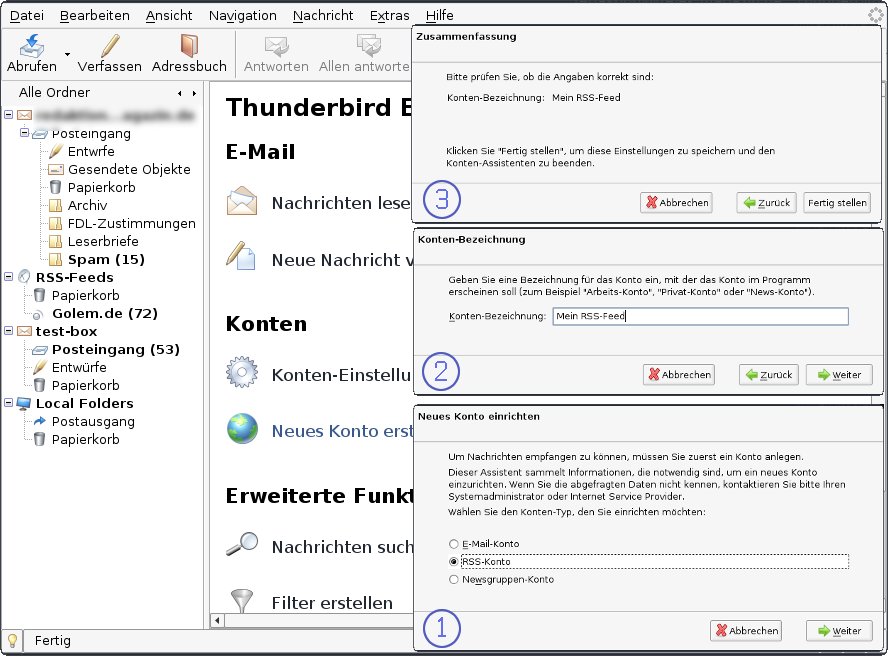The height and width of the screenshot is (657, 888).
Task: Click the status bar lightbulb icon
Action: [12, 641]
